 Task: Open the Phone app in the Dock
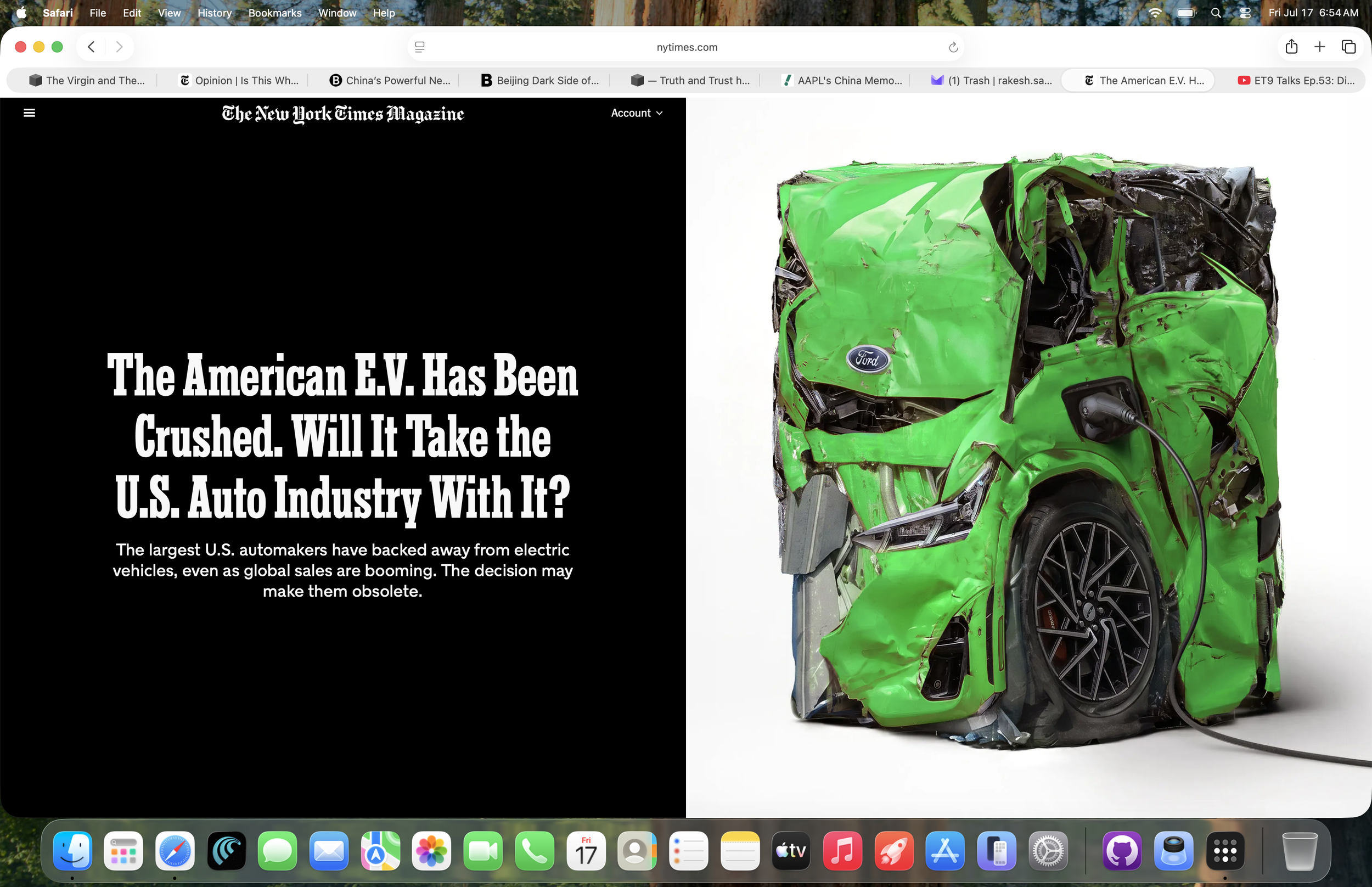535,850
